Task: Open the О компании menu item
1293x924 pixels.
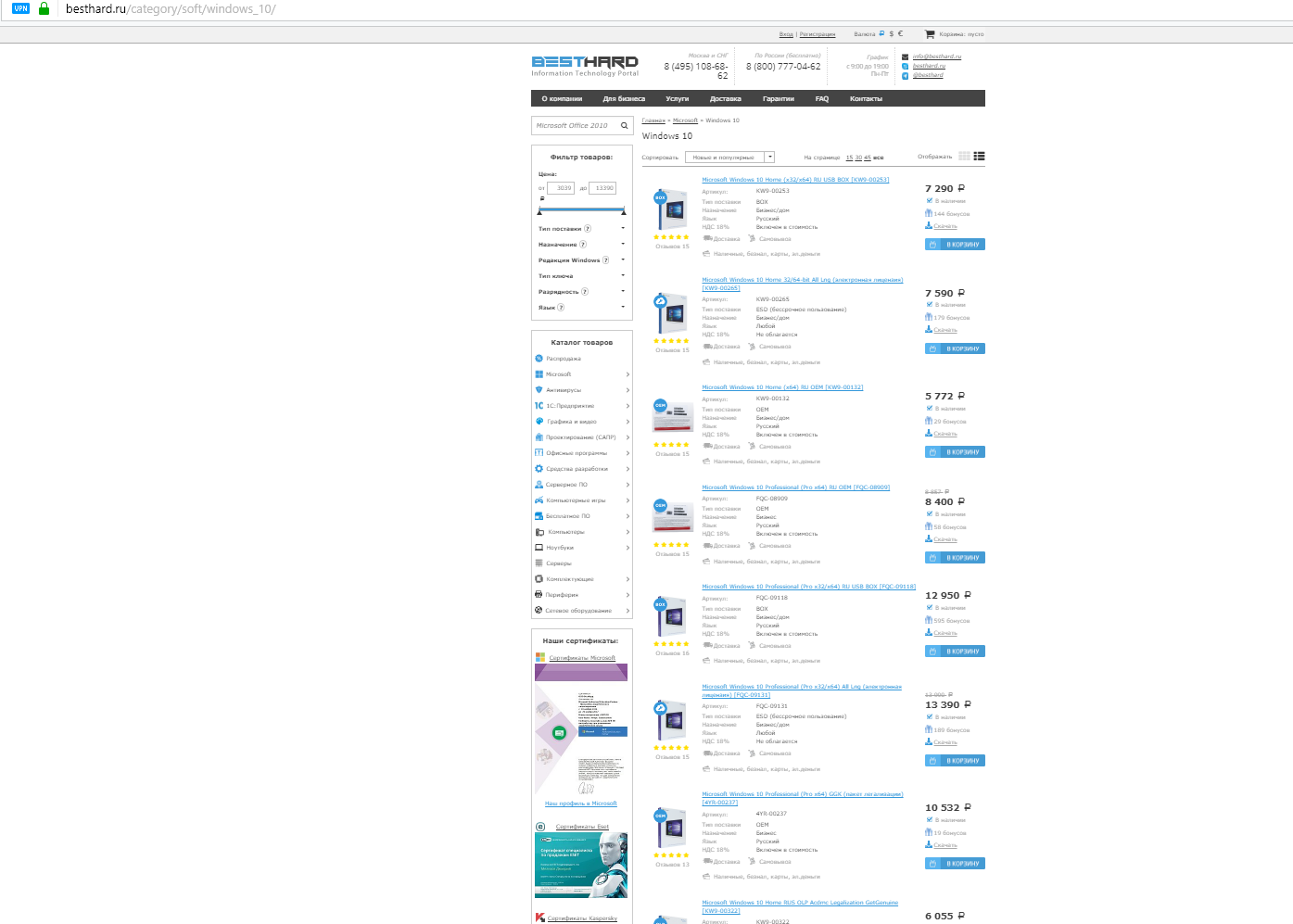Action: (562, 99)
